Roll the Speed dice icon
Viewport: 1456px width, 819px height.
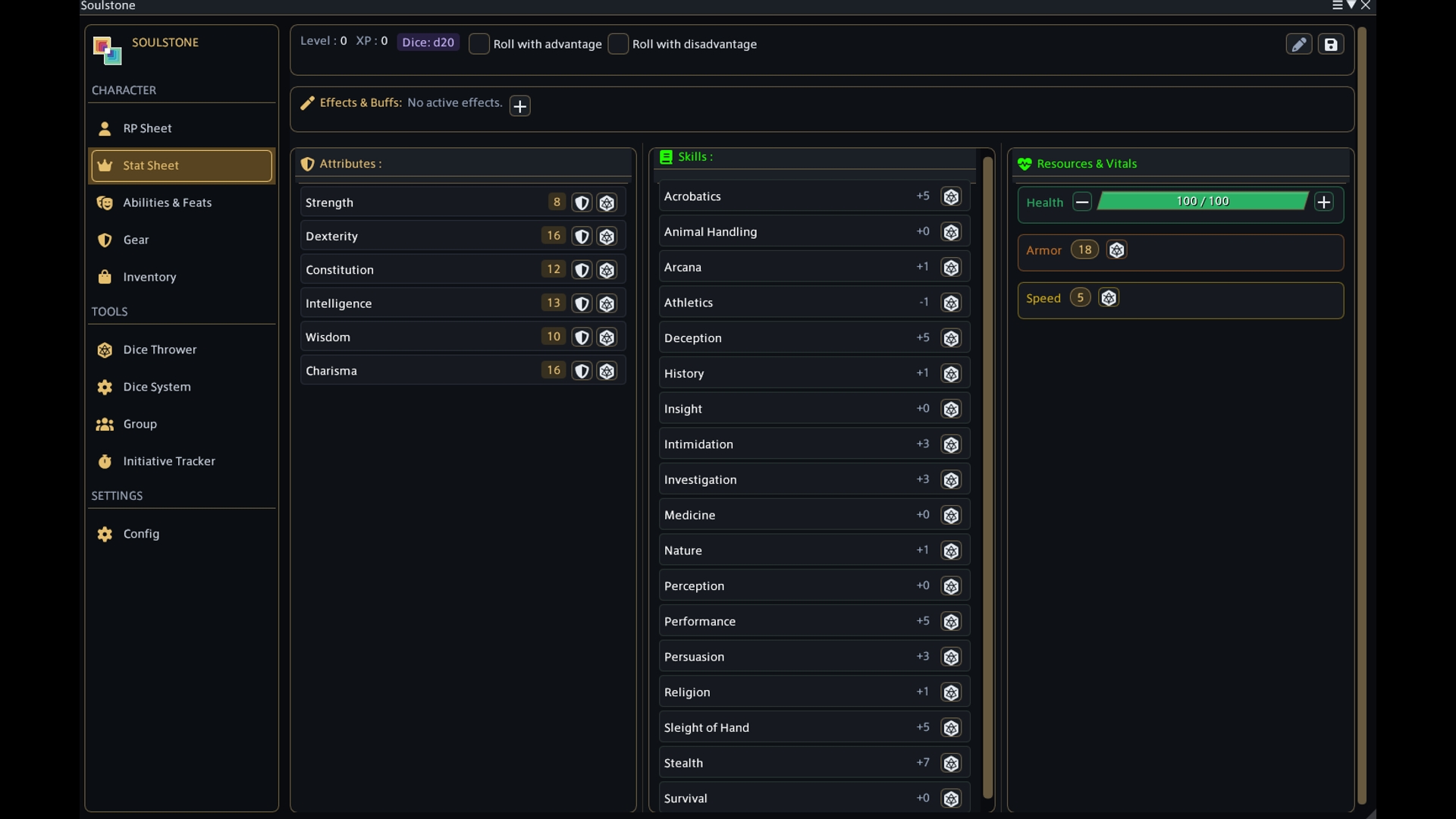(1109, 298)
